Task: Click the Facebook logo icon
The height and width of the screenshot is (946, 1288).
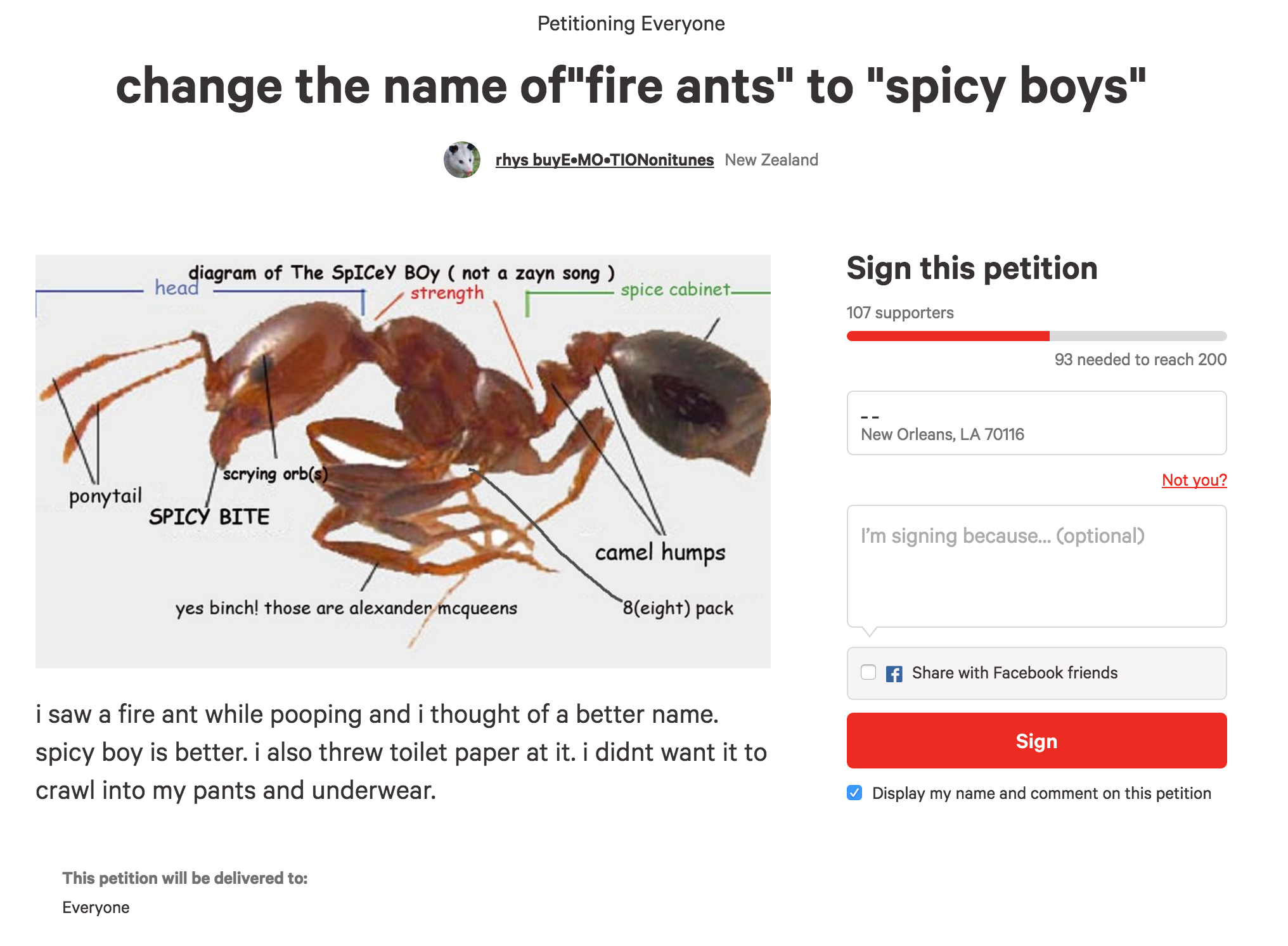Action: [x=894, y=673]
